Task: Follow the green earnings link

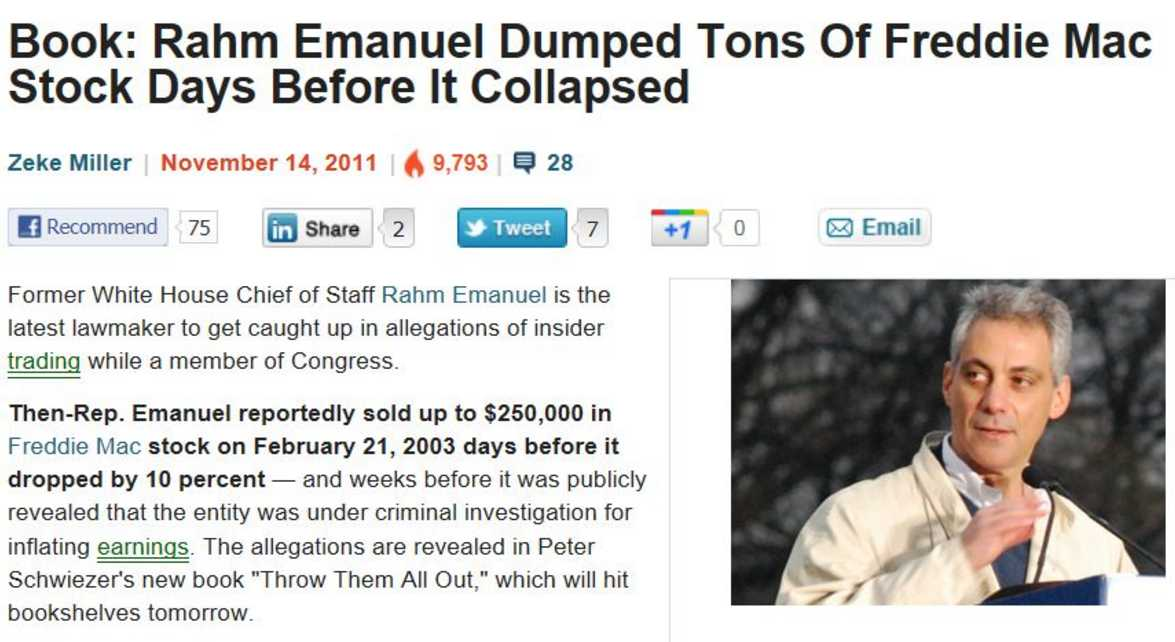Action: (x=142, y=547)
